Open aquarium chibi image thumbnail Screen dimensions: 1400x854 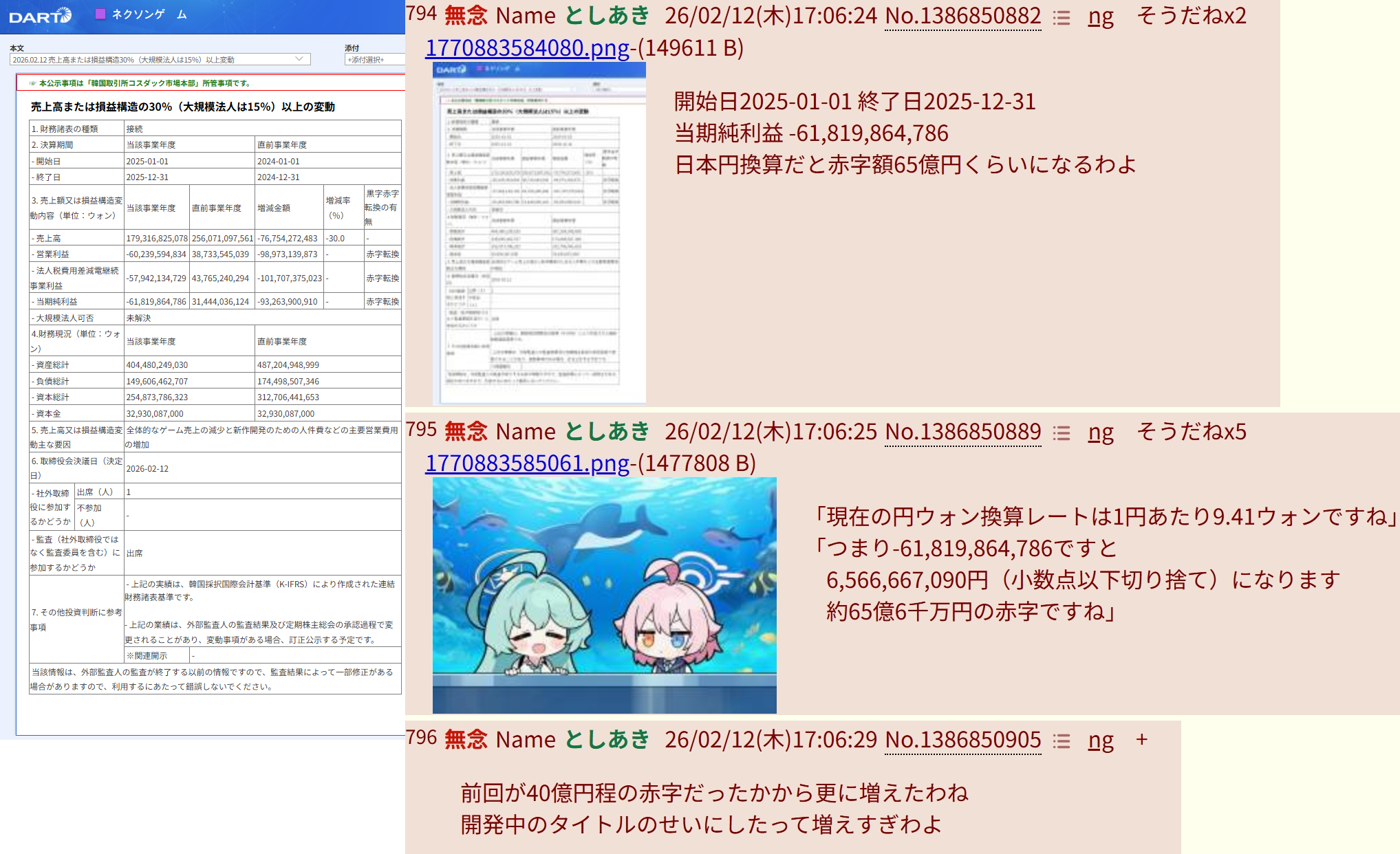604,595
